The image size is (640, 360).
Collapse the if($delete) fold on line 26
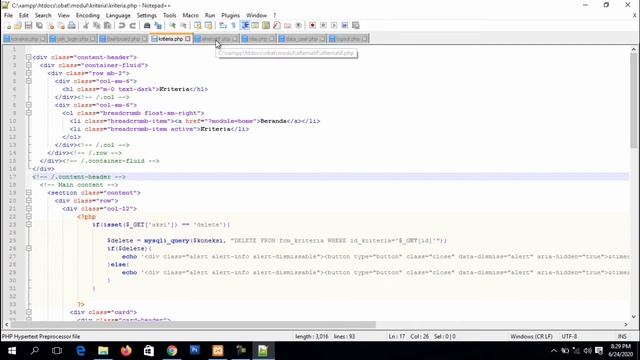click(x=29, y=249)
